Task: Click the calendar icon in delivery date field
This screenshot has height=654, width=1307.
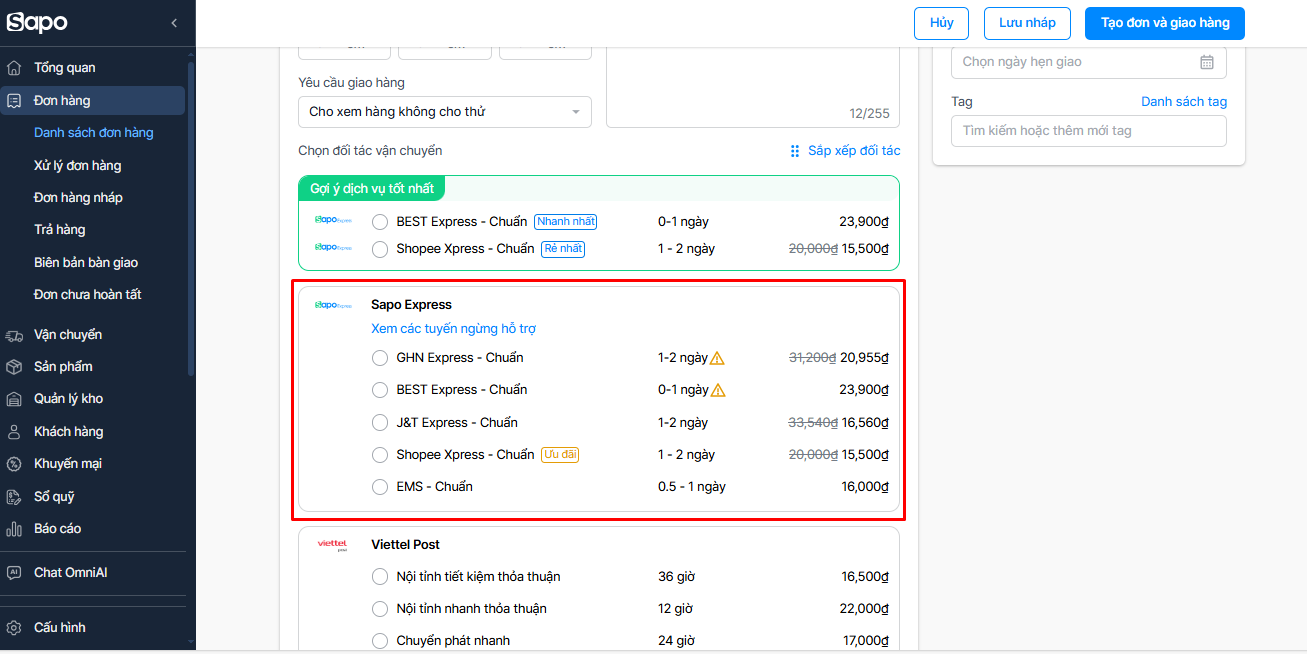Action: tap(1207, 62)
